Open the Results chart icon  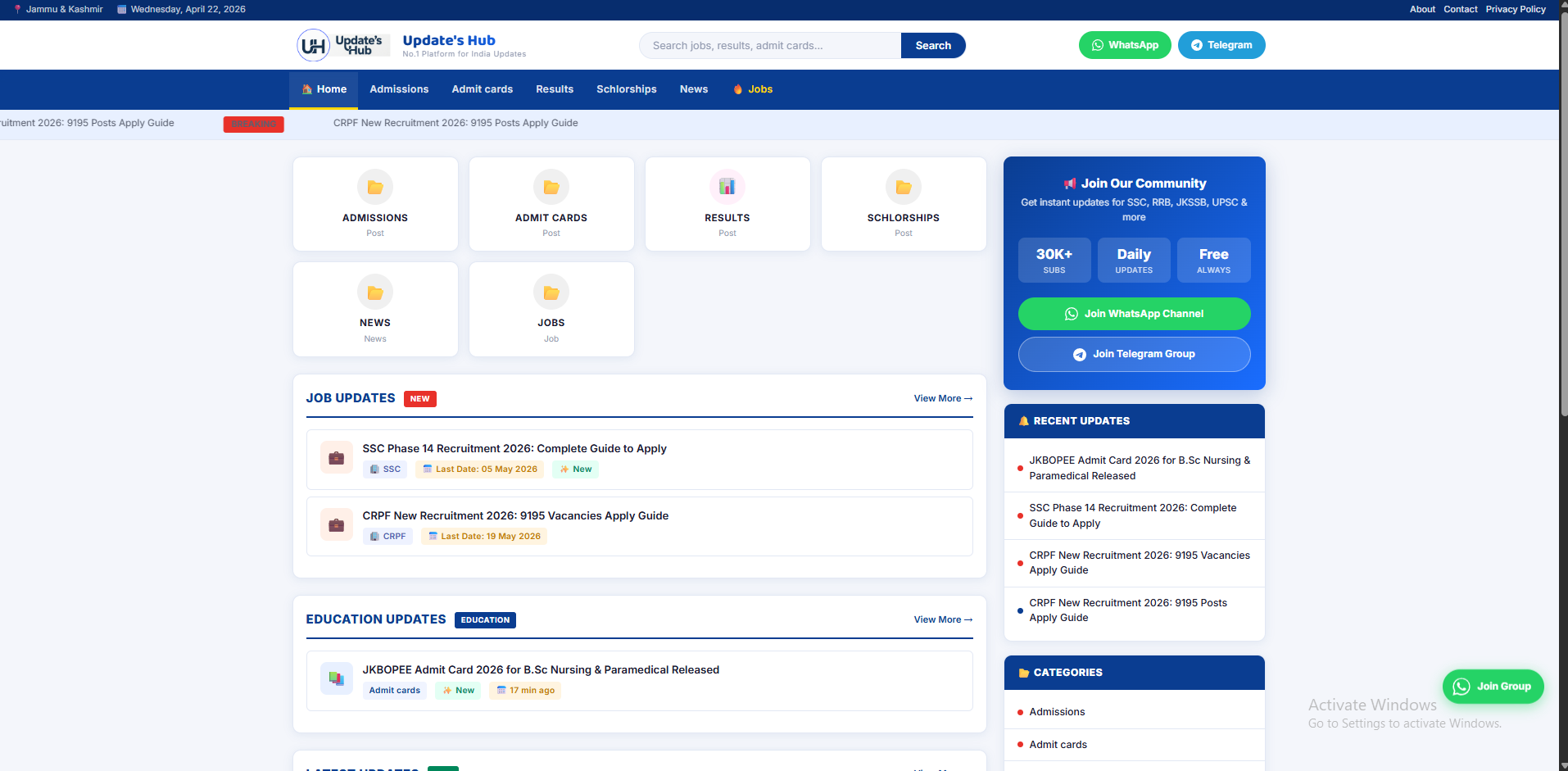point(727,188)
